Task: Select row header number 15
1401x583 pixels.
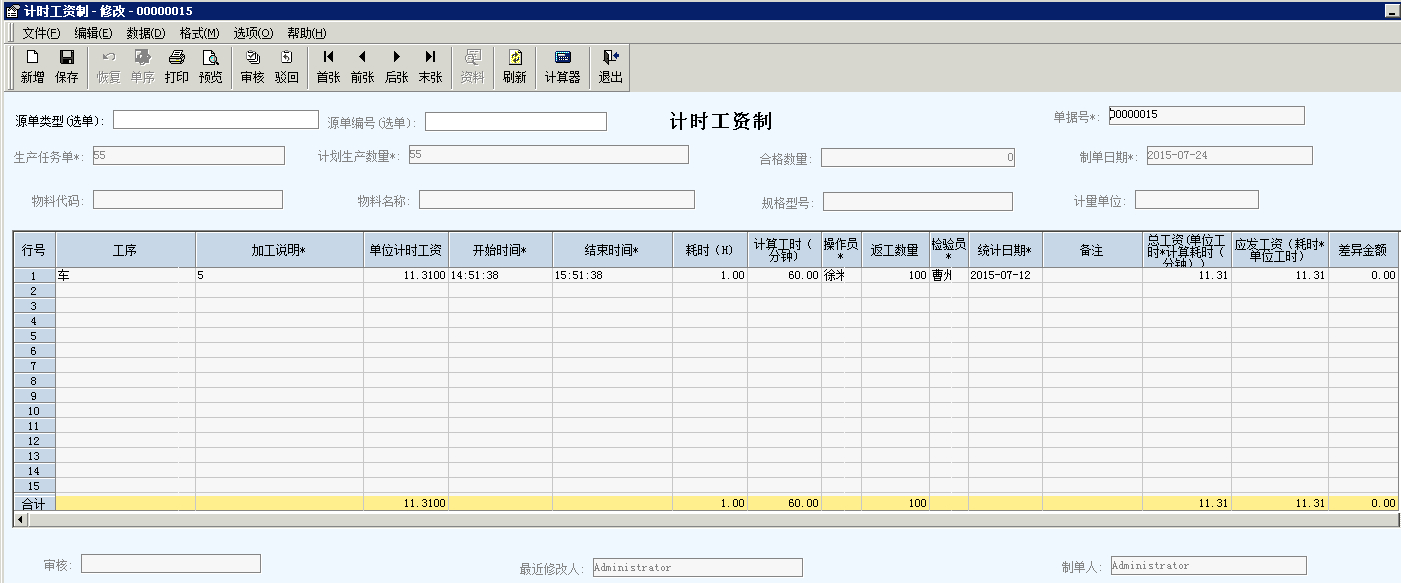Action: click(x=34, y=485)
